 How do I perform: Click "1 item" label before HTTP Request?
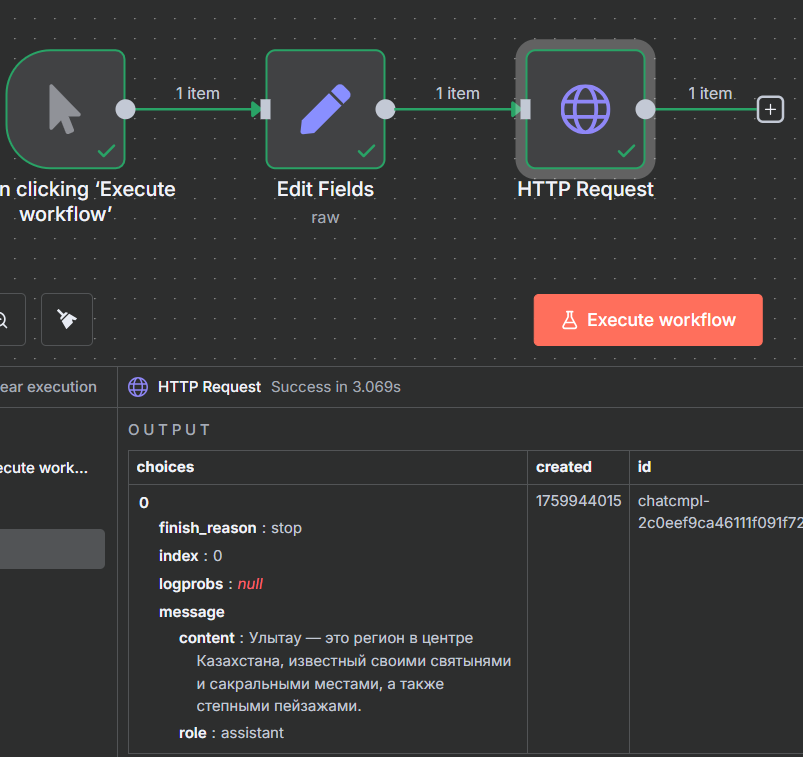pos(457,93)
